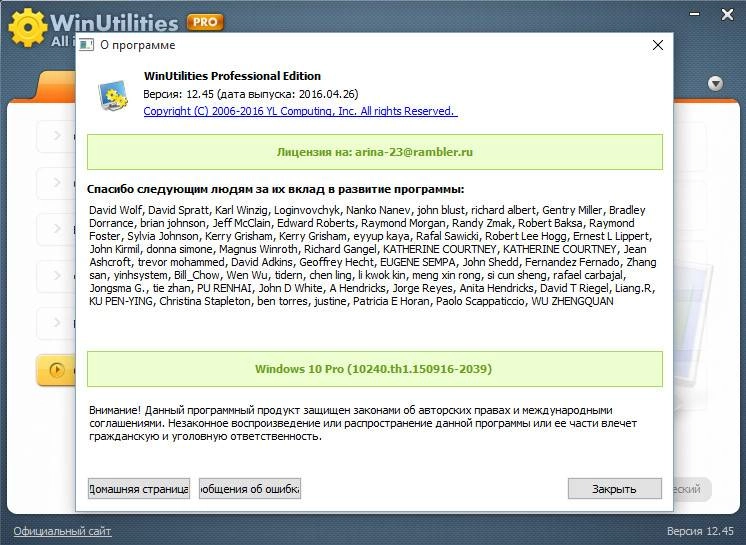Viewport: 746px width, 545px height.
Task: Click version 12.45 release date line
Action: pos(251,94)
